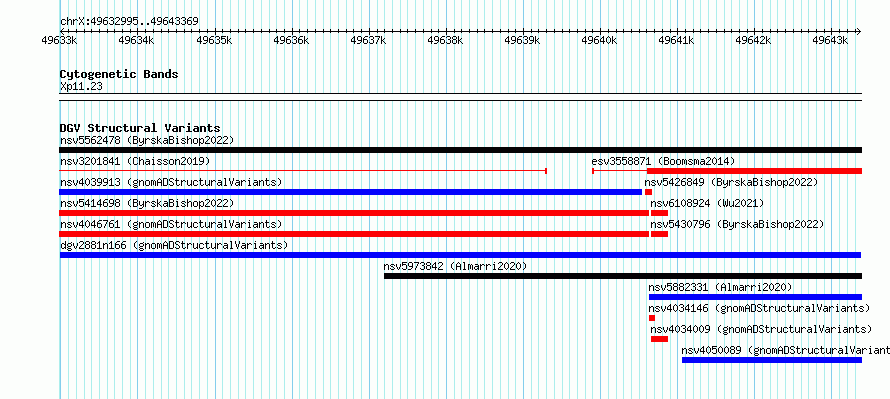Click the tiny red nsv4034146 variant block
The height and width of the screenshot is (399, 890).
click(x=652, y=318)
